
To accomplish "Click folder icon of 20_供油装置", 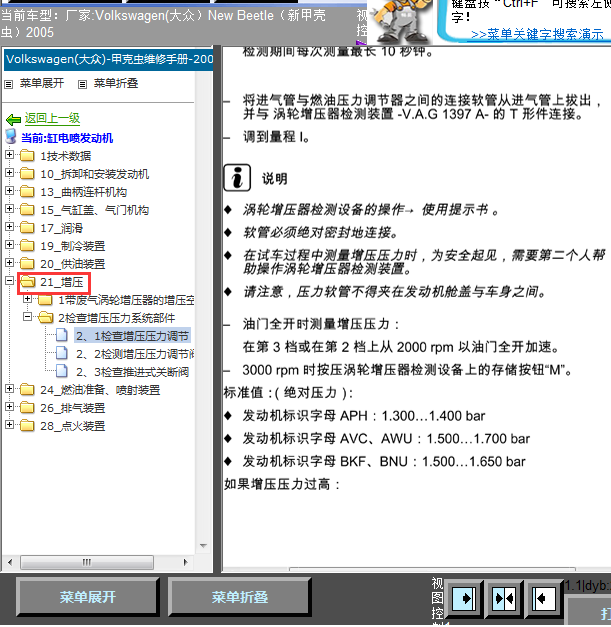I will point(27,263).
